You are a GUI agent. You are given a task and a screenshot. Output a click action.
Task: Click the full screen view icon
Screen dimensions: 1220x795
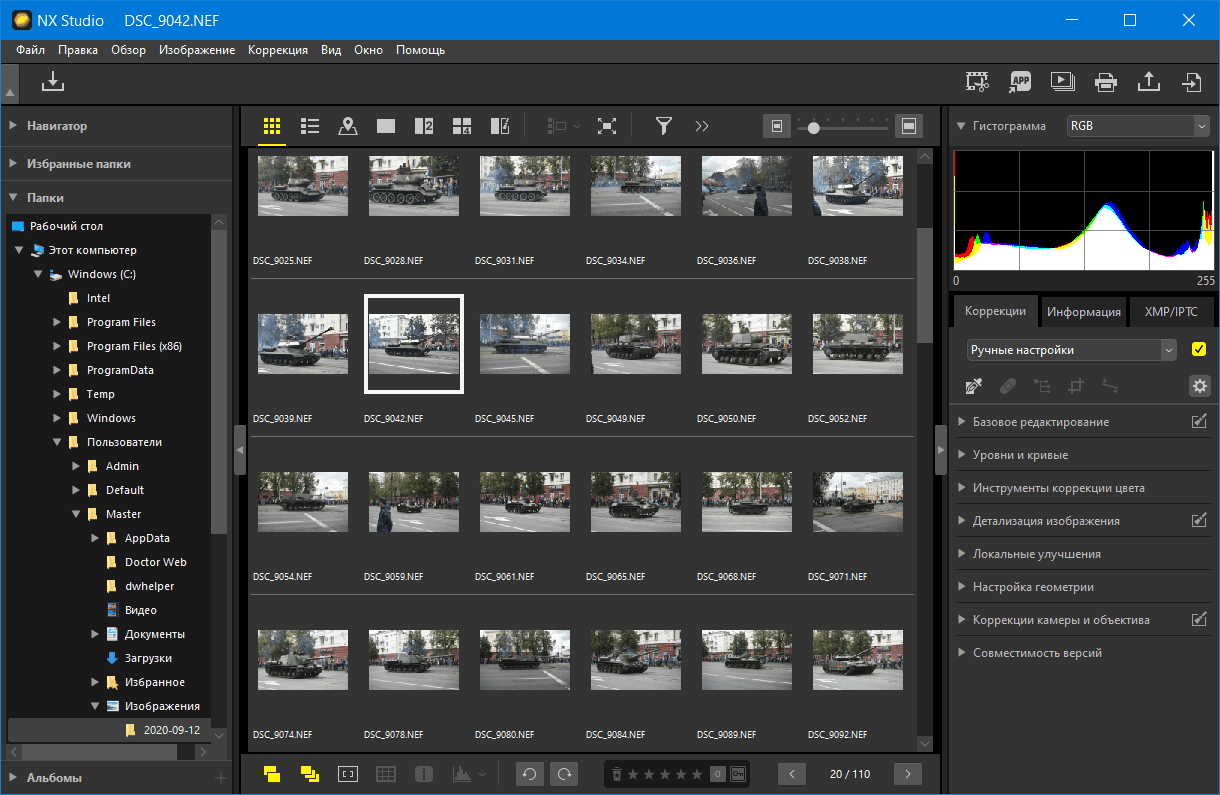pyautogui.click(x=606, y=126)
